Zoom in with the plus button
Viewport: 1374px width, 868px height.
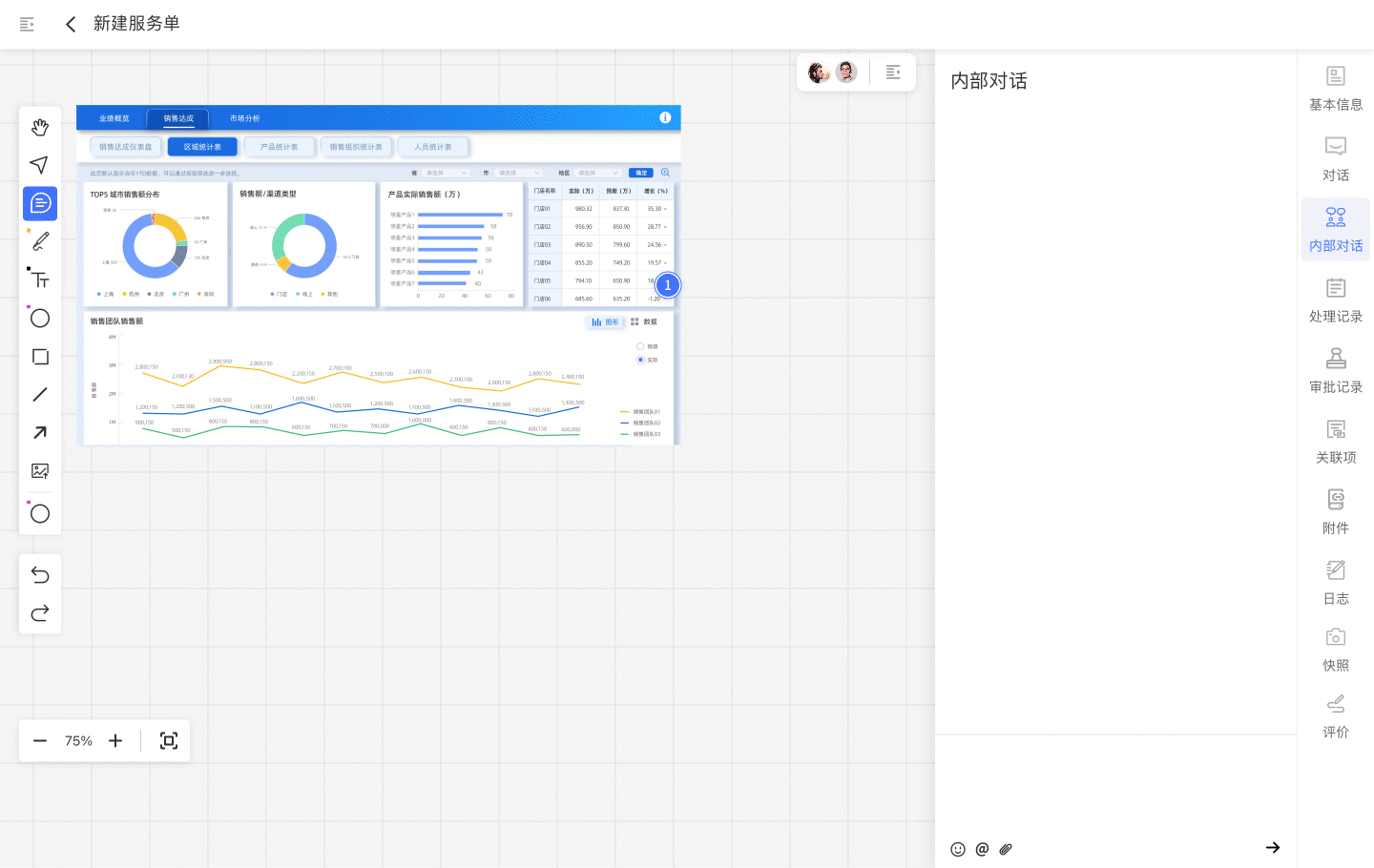pyautogui.click(x=115, y=741)
